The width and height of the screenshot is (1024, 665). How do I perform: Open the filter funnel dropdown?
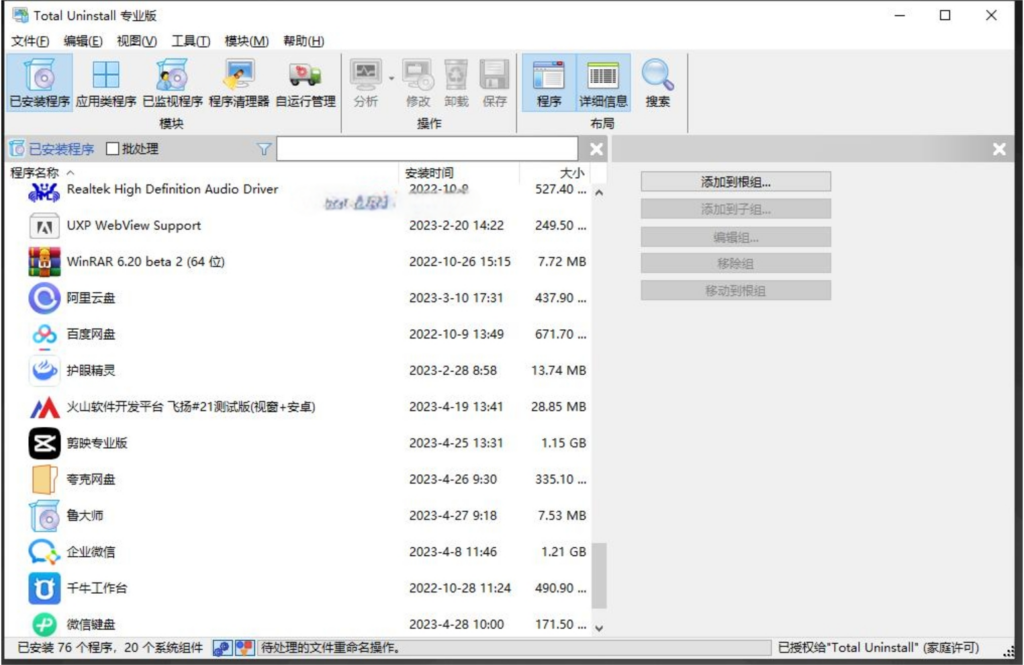(x=264, y=149)
